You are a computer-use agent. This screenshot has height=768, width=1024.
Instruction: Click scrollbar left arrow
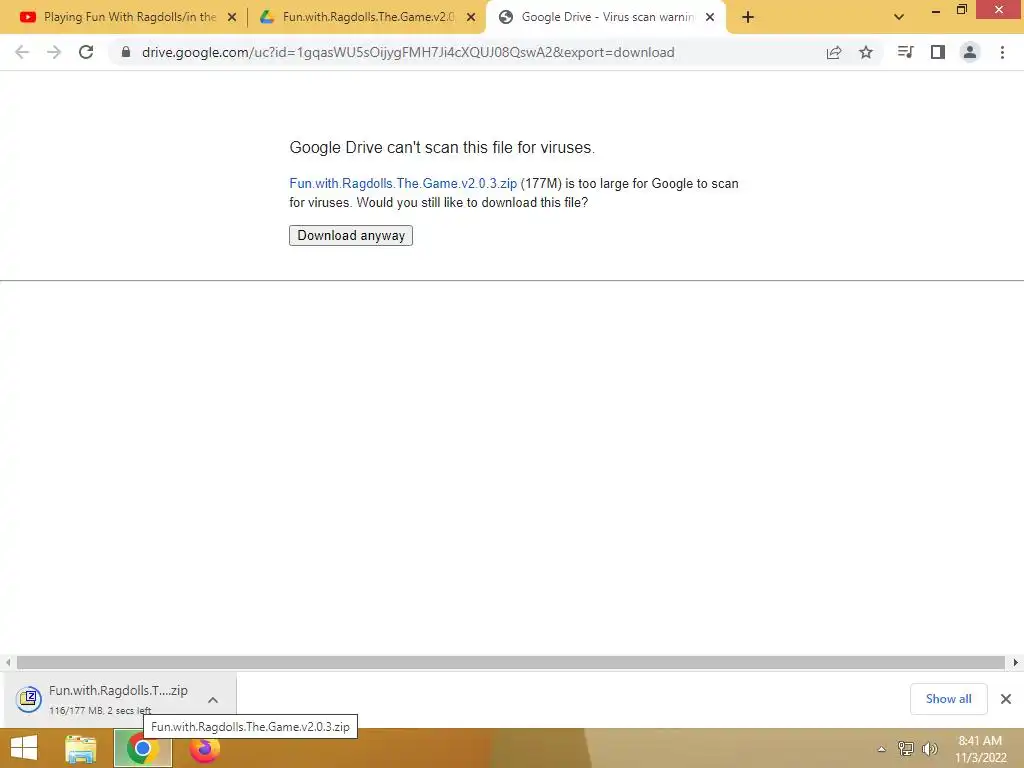[8, 662]
